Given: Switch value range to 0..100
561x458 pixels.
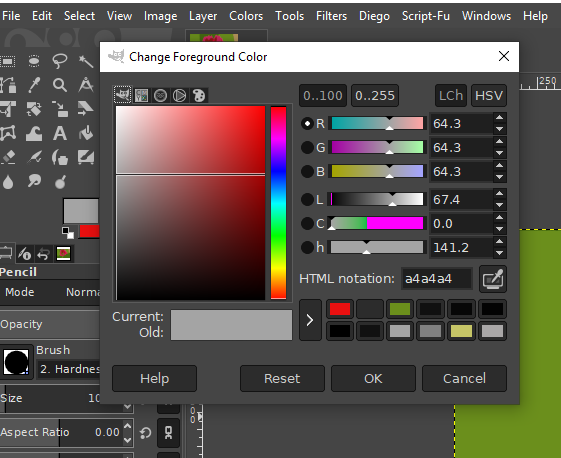Looking at the screenshot, I should 323,96.
